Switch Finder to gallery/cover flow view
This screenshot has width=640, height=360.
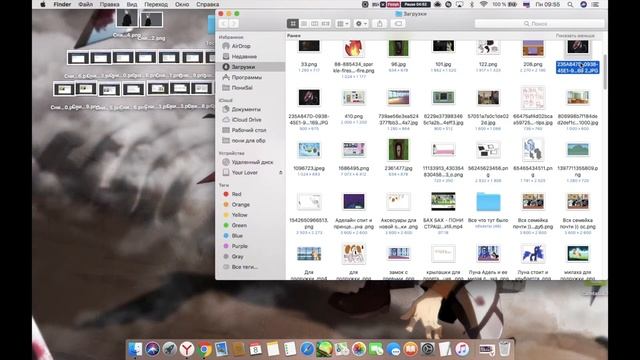tap(326, 24)
